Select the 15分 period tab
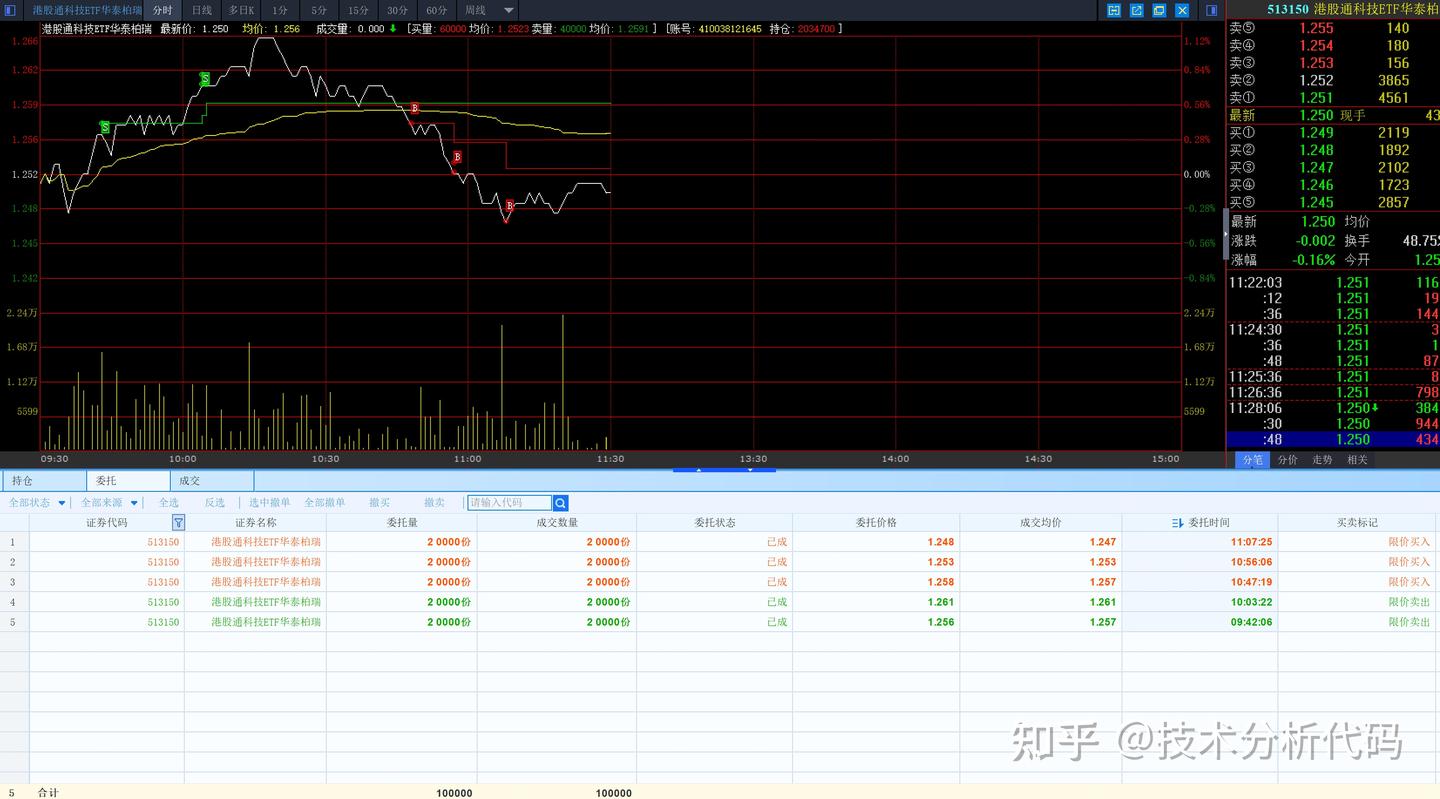The height and width of the screenshot is (799, 1440). [358, 10]
